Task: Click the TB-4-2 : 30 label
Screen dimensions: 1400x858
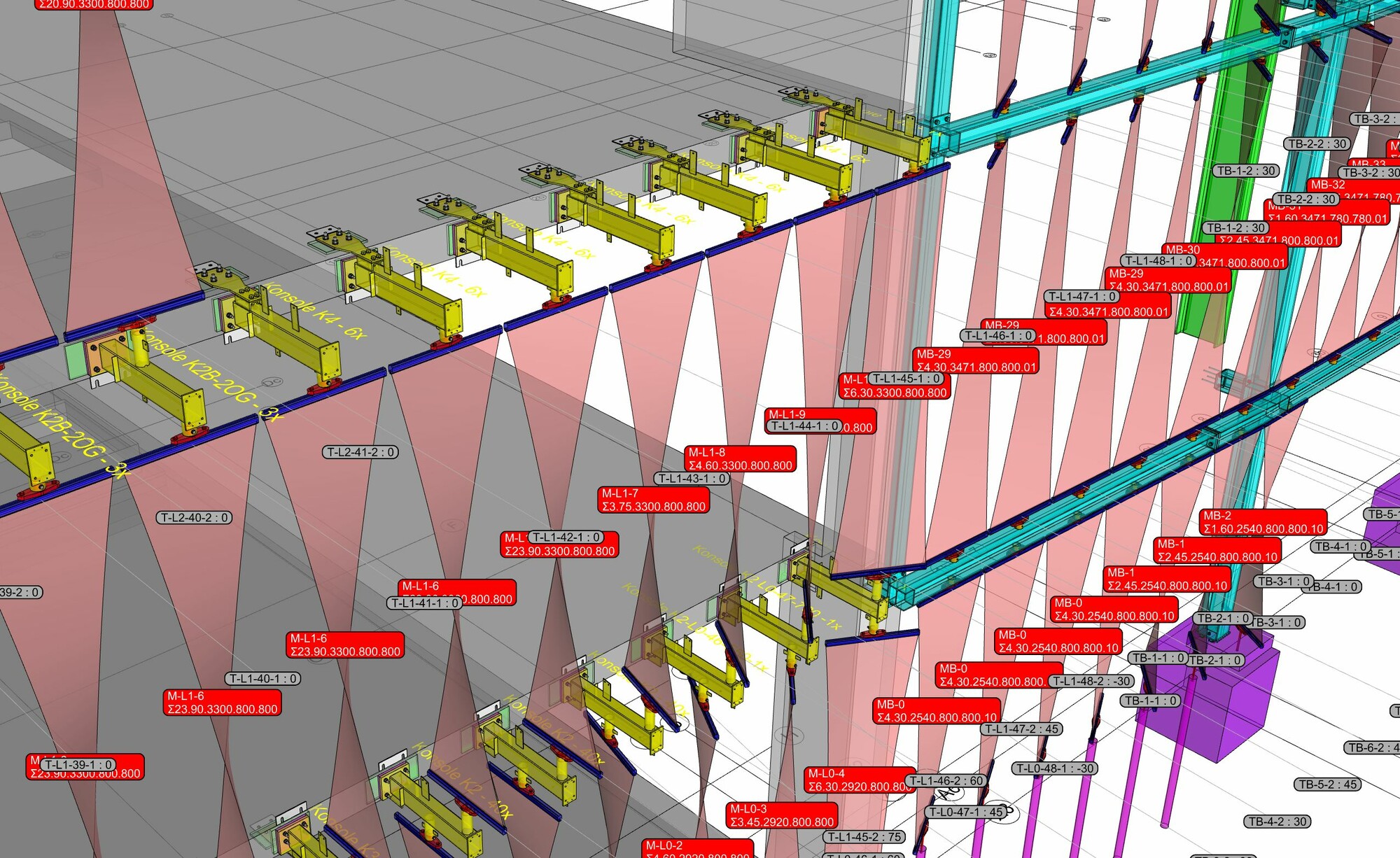Action: pyautogui.click(x=1277, y=822)
